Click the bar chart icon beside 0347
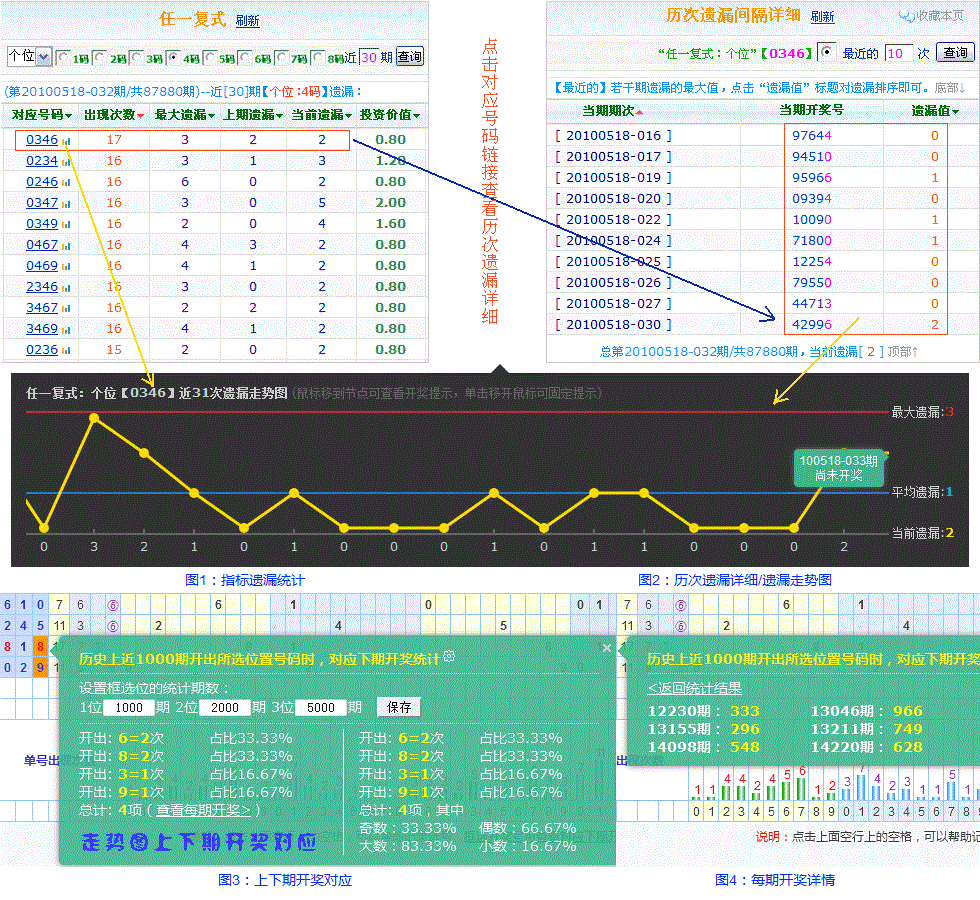This screenshot has width=980, height=900. point(67,204)
